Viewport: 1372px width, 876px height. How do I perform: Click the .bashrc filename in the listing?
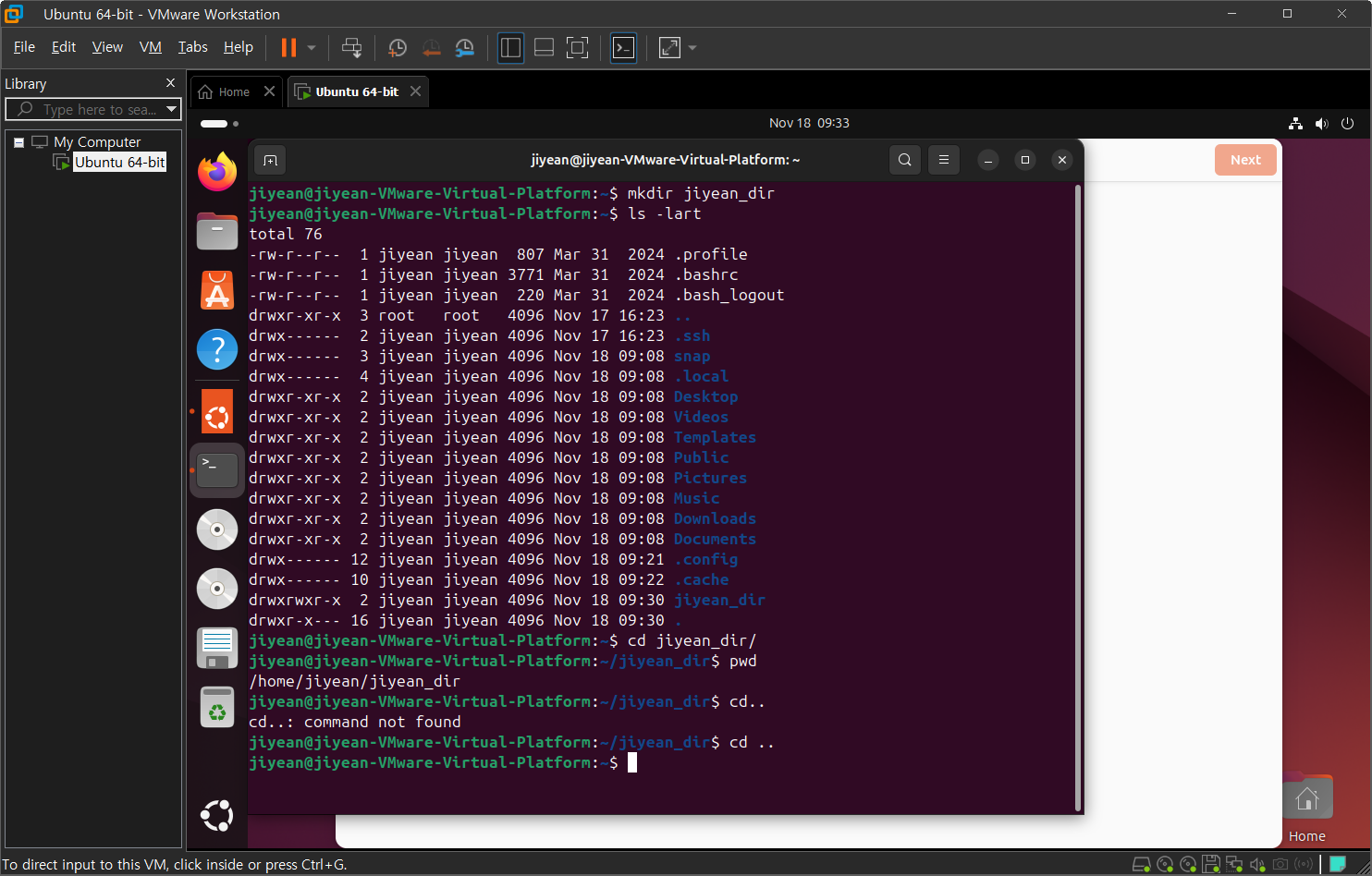pos(706,275)
